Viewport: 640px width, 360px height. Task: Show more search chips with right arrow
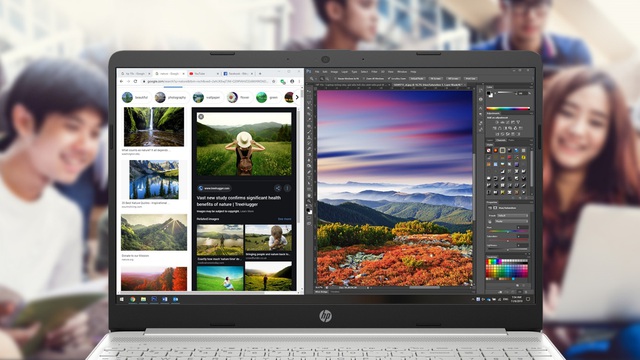[297, 97]
